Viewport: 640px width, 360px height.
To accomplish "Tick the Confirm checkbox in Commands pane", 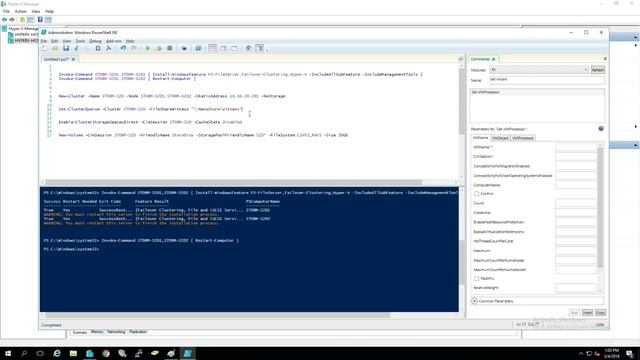I will coord(476,194).
